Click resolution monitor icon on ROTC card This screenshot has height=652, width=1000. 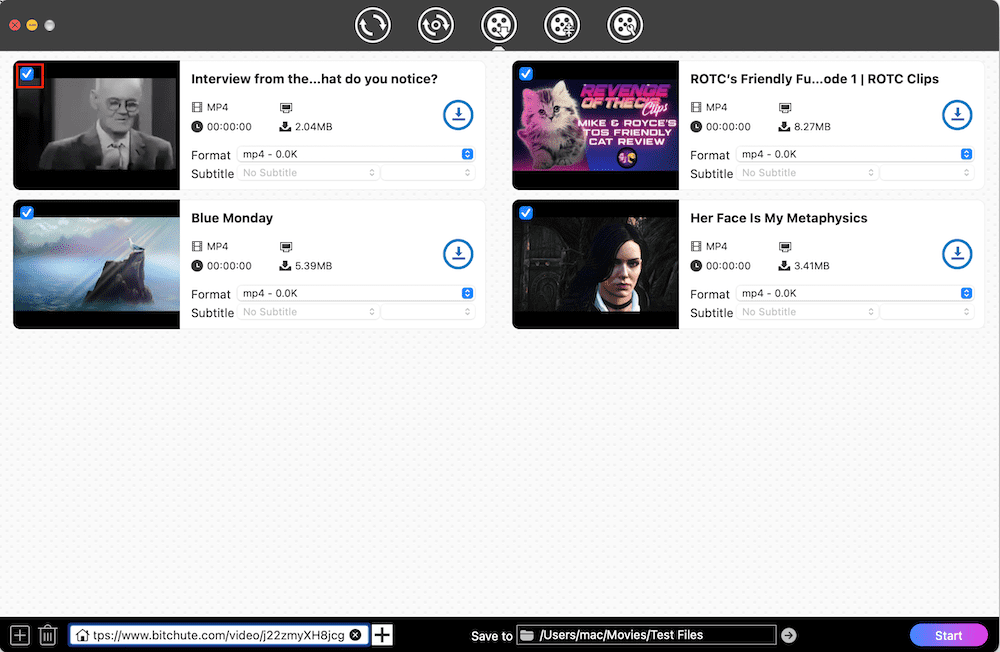[784, 108]
